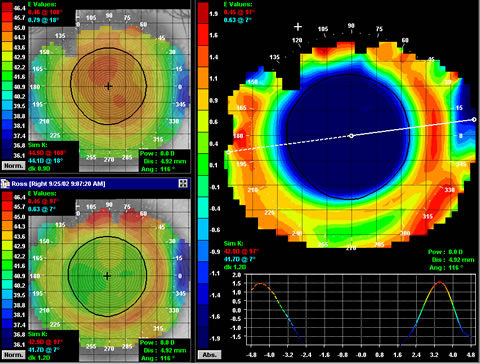Click the white plus marker near 120 degrees

click(298, 27)
